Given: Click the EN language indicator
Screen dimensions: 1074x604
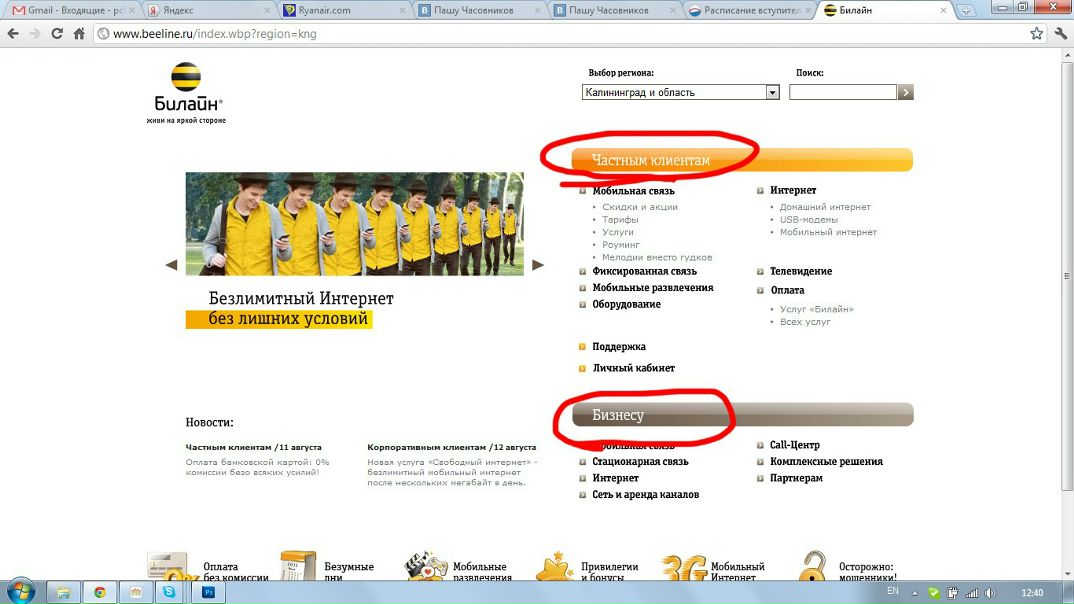Looking at the screenshot, I should 892,591.
